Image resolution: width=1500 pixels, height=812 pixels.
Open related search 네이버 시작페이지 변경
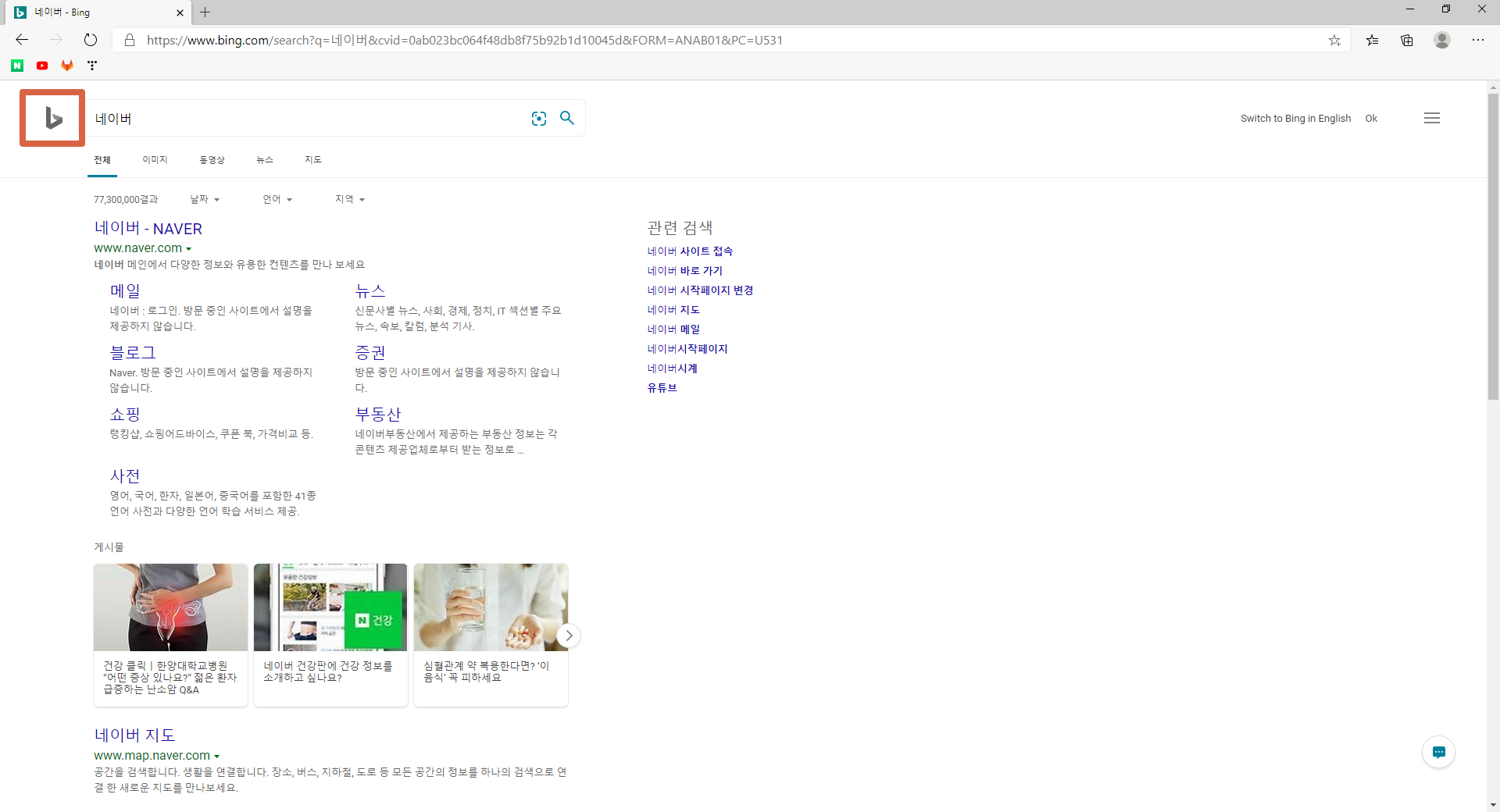click(700, 290)
